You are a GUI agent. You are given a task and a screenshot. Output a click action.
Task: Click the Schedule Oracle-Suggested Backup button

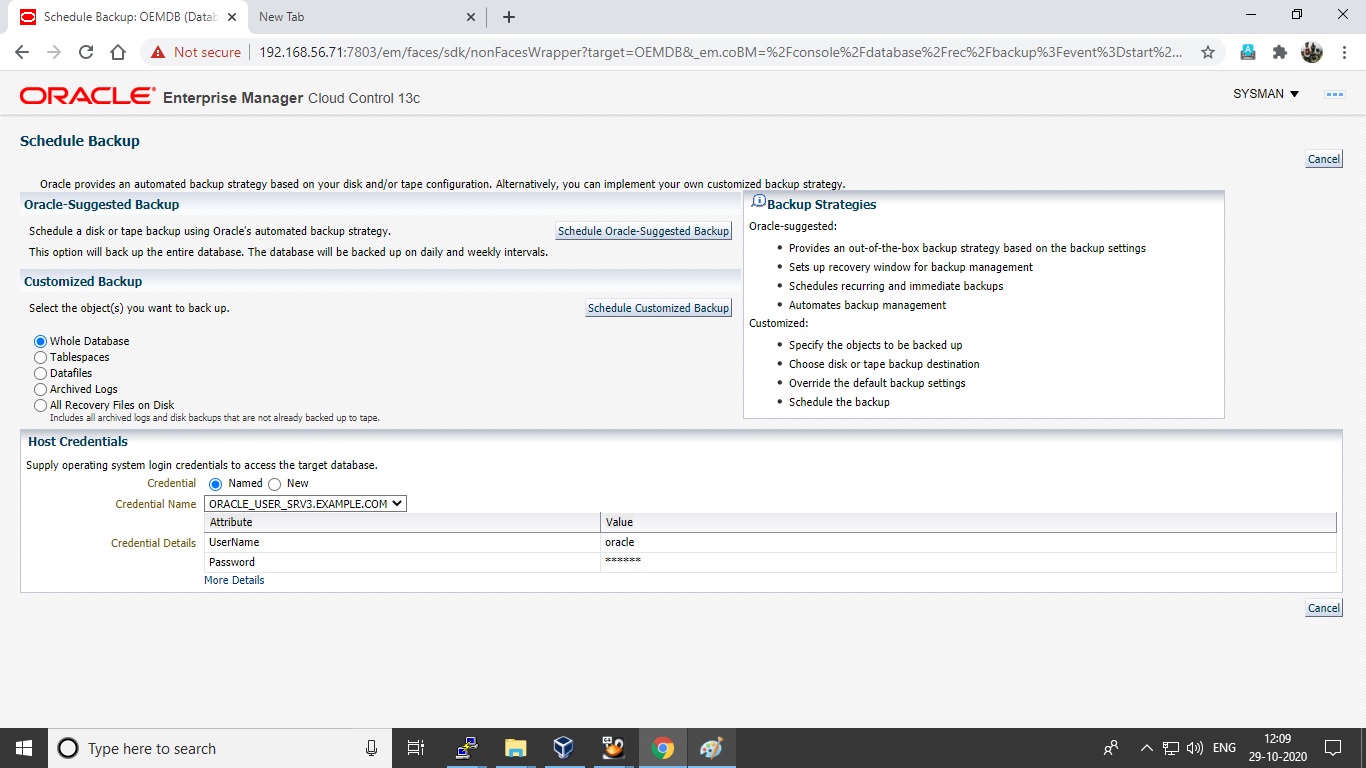pos(643,230)
